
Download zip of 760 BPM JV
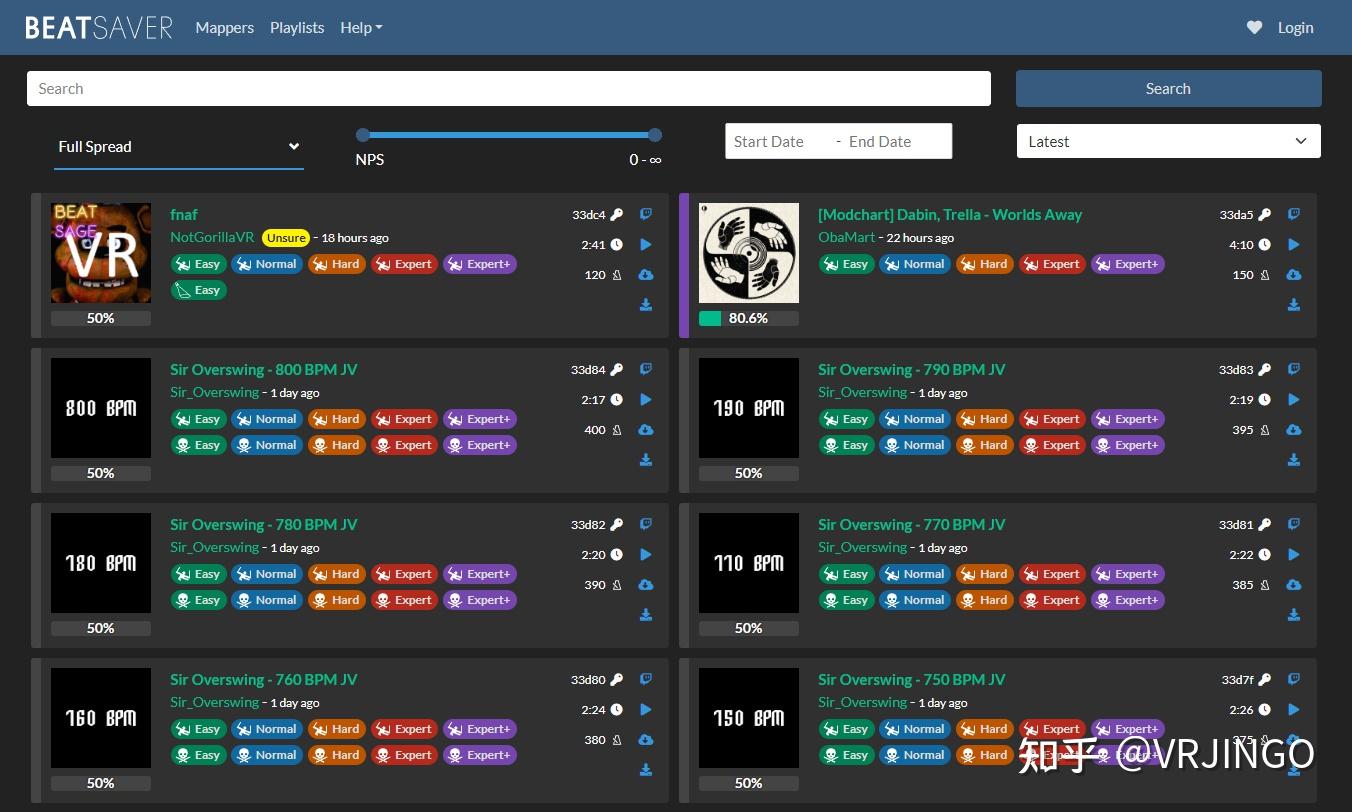click(646, 770)
